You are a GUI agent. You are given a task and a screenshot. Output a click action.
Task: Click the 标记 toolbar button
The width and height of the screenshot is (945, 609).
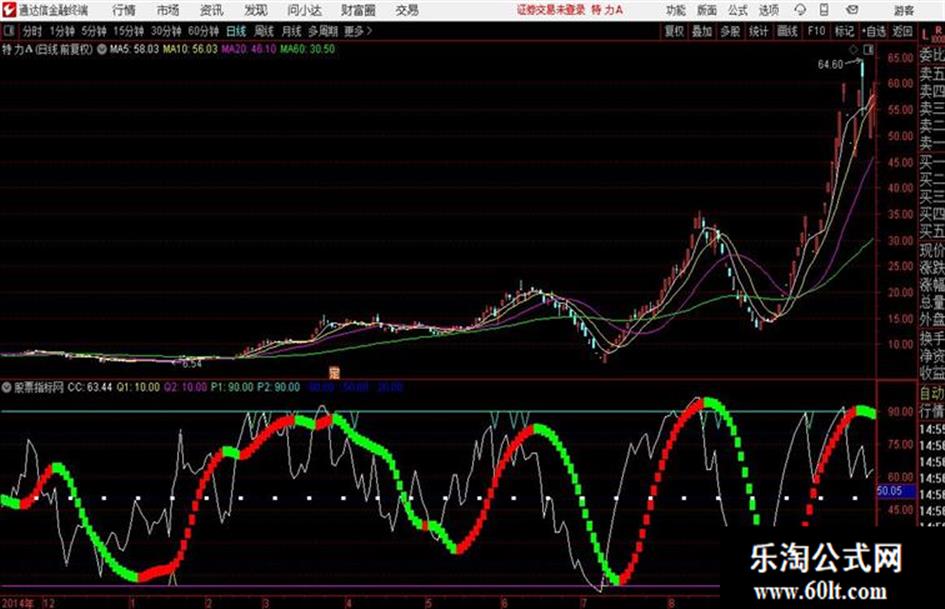844,31
